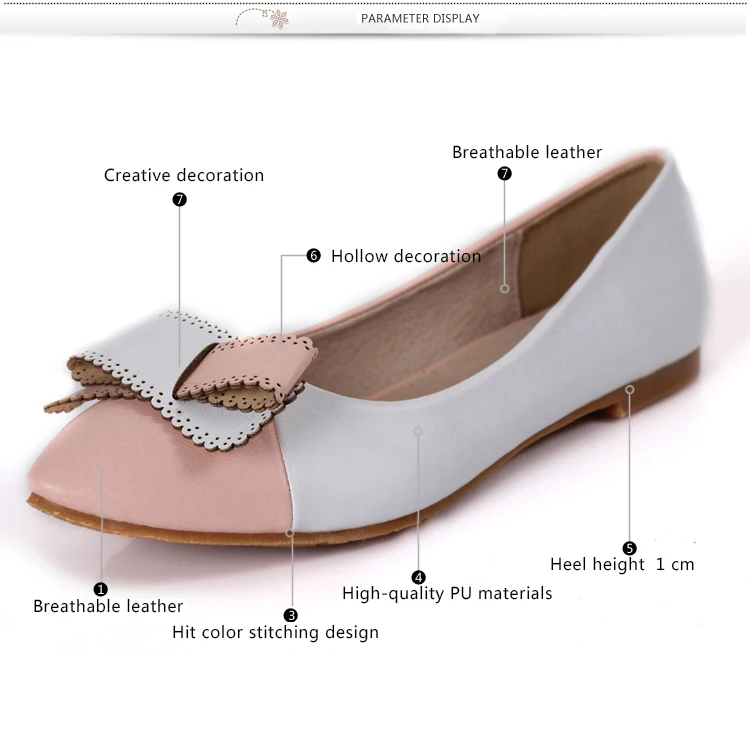The width and height of the screenshot is (750, 737).
Task: Click the number 1 marker bullet
Action: coord(100,589)
